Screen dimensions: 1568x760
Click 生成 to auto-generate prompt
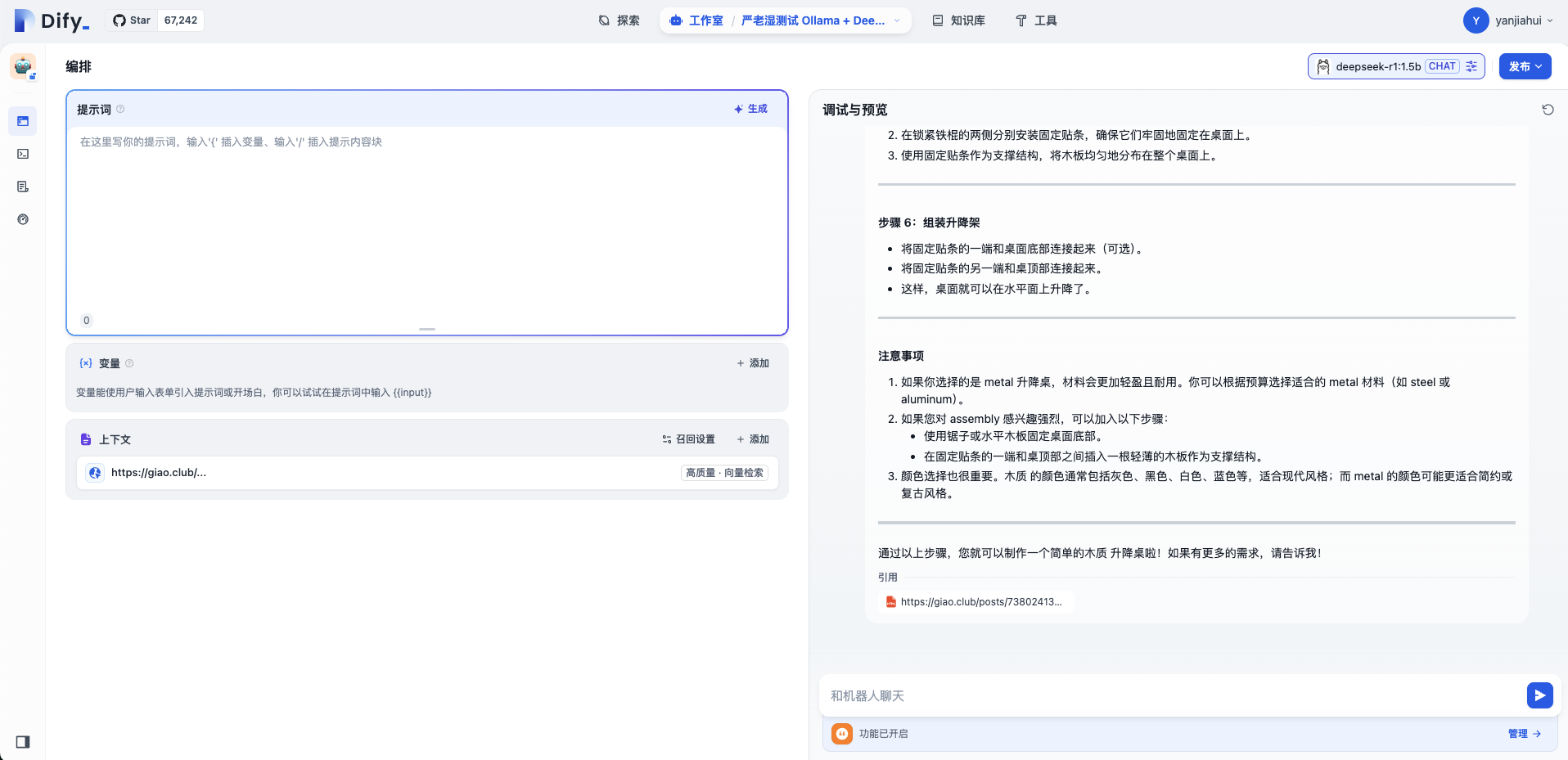pyautogui.click(x=750, y=109)
